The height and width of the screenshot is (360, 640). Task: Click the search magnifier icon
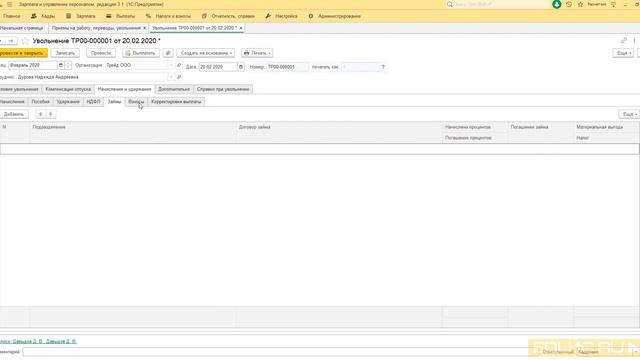[449, 4]
